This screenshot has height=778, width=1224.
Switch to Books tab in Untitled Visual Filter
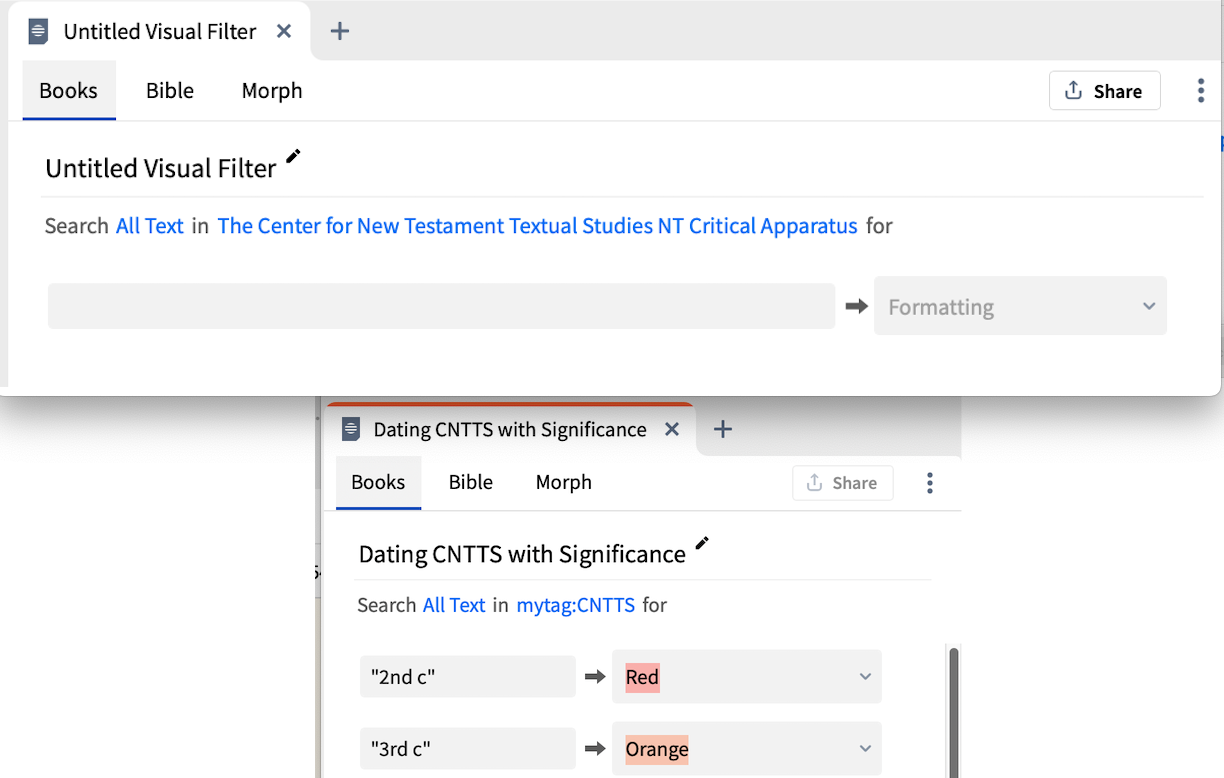[x=69, y=90]
